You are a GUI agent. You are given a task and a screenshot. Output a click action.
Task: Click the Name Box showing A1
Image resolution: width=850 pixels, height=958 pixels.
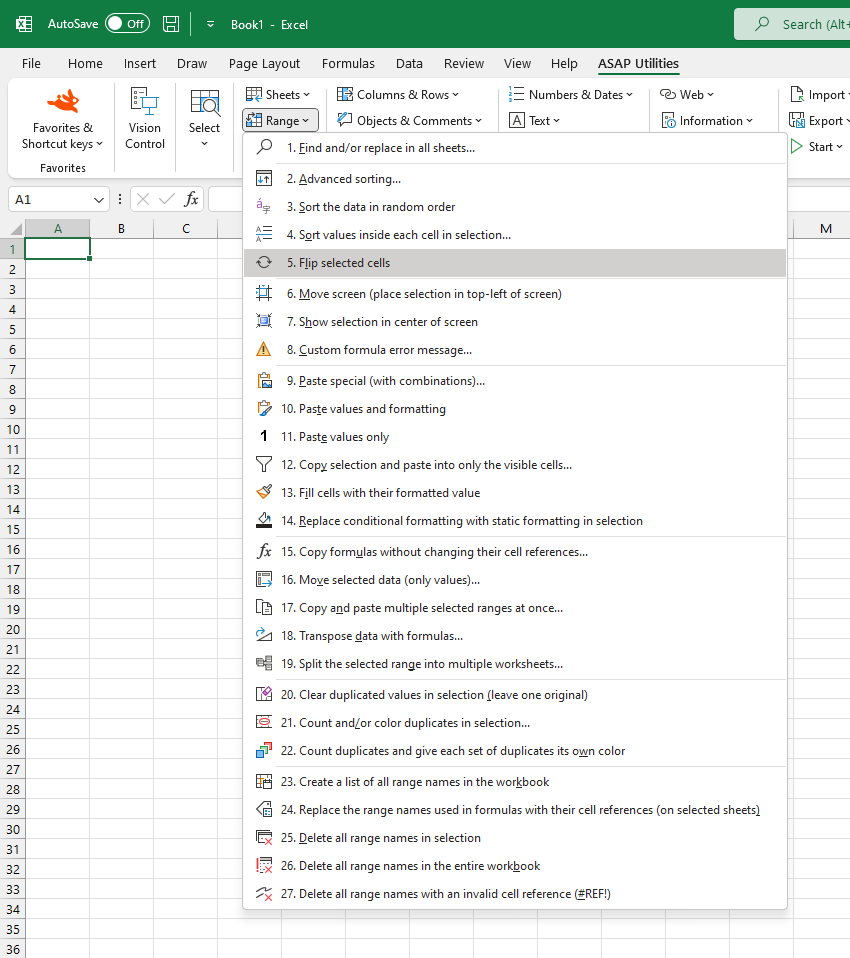(x=52, y=200)
